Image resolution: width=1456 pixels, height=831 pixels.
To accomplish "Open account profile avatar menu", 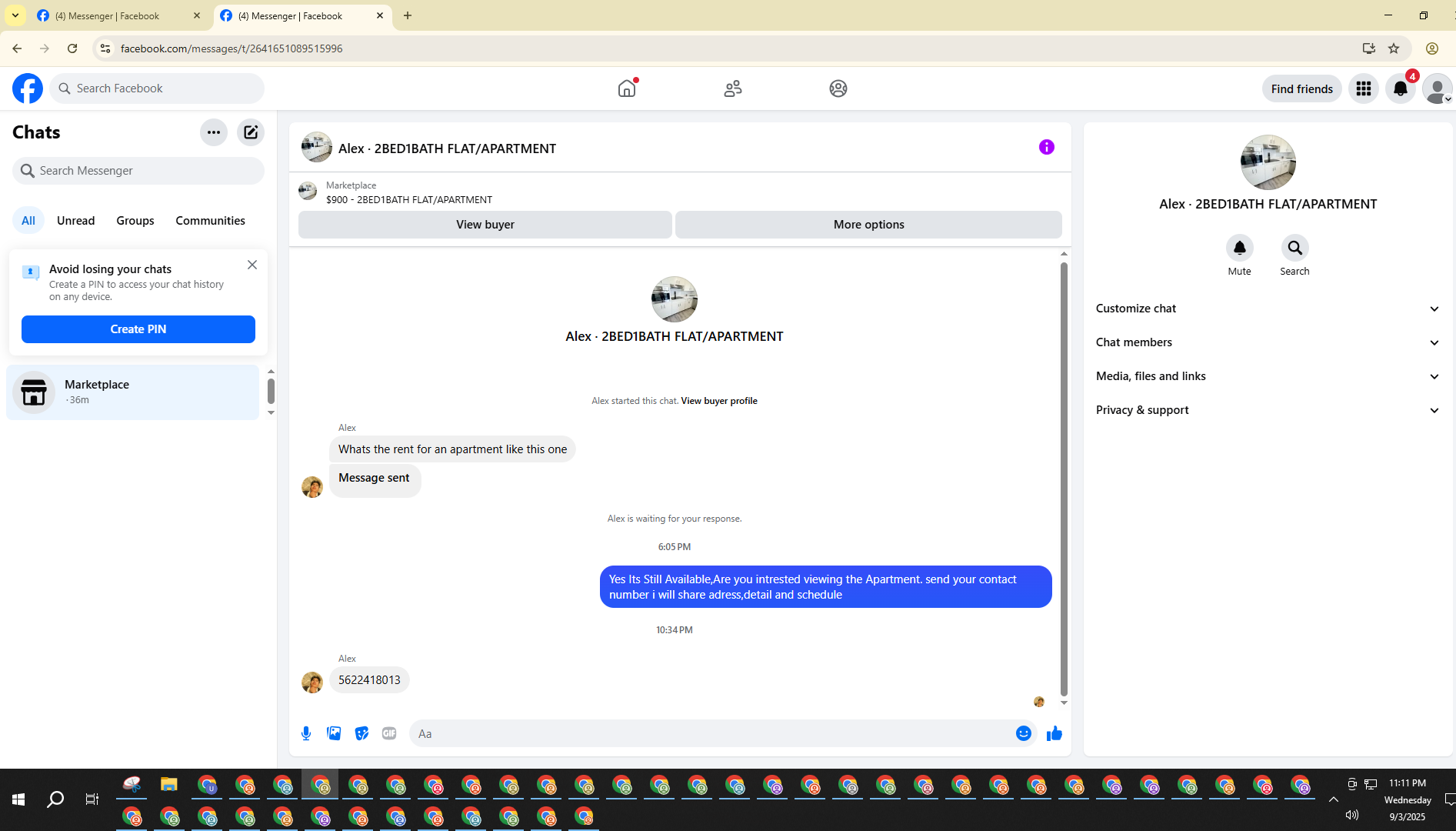I will (1437, 88).
